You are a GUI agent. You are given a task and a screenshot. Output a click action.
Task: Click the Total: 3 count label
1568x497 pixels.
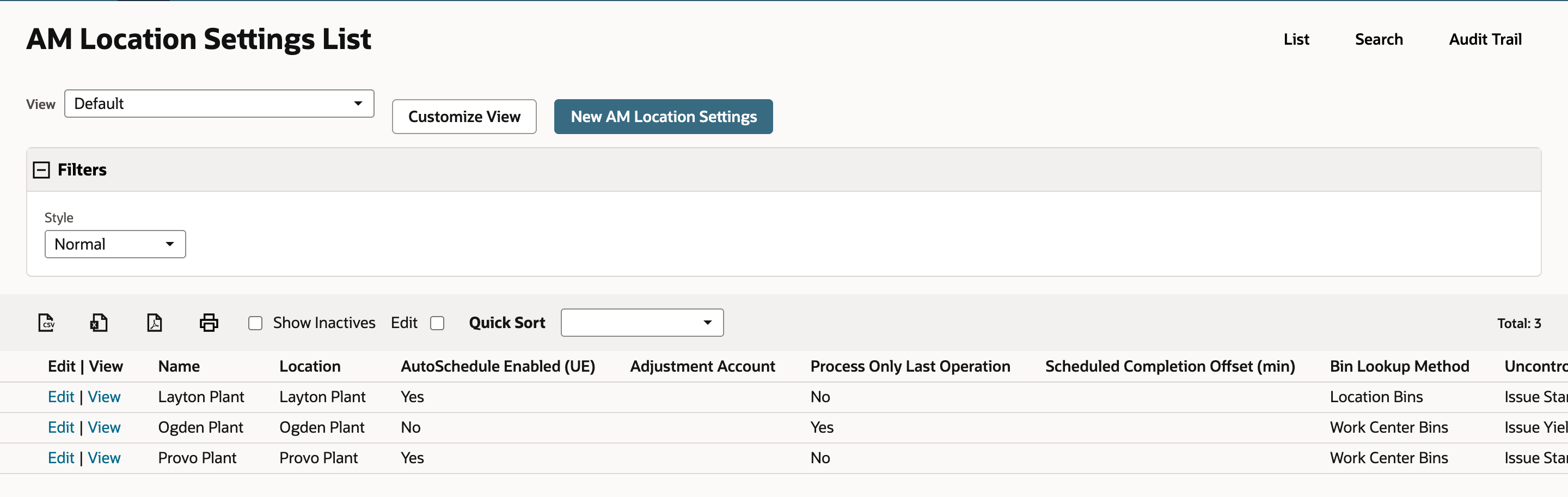click(1518, 323)
